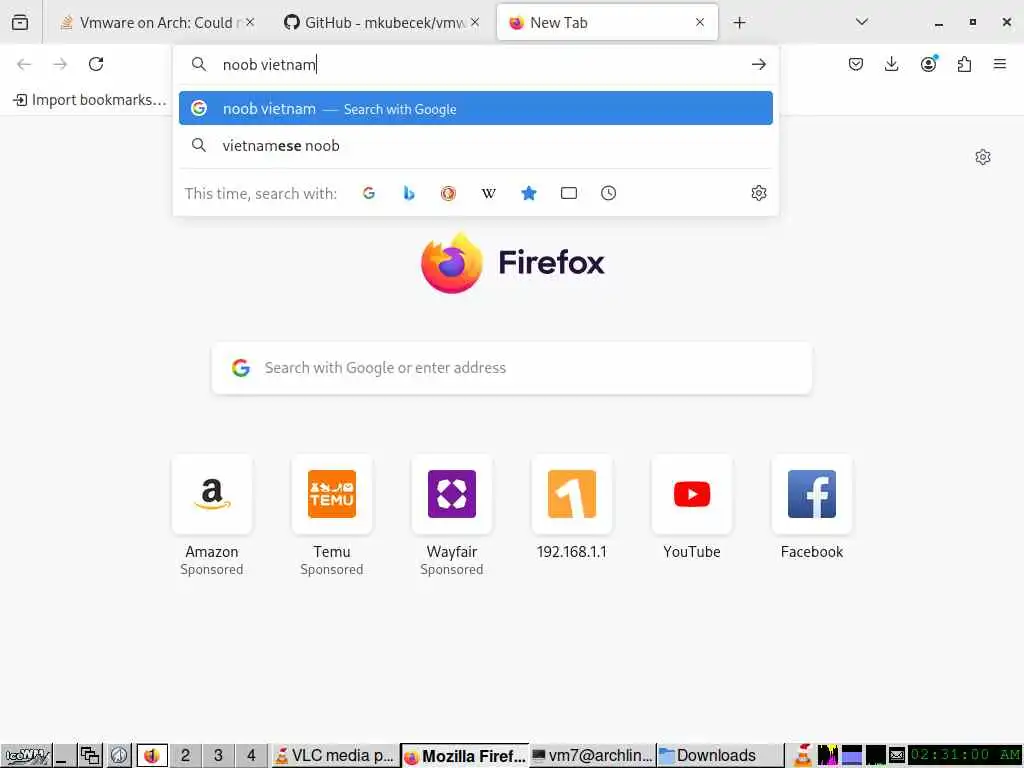Open search settings gear in dropdown
This screenshot has width=1024, height=768.
tap(758, 193)
